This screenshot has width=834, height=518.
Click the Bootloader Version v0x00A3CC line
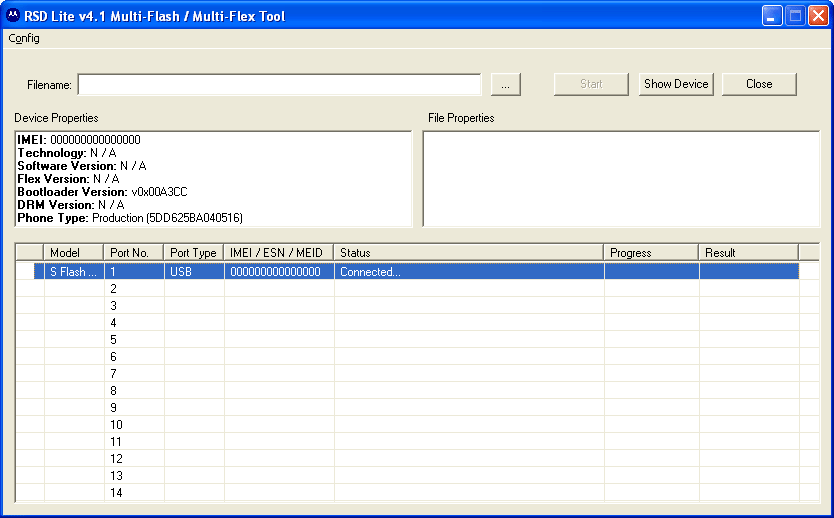[x=103, y=192]
